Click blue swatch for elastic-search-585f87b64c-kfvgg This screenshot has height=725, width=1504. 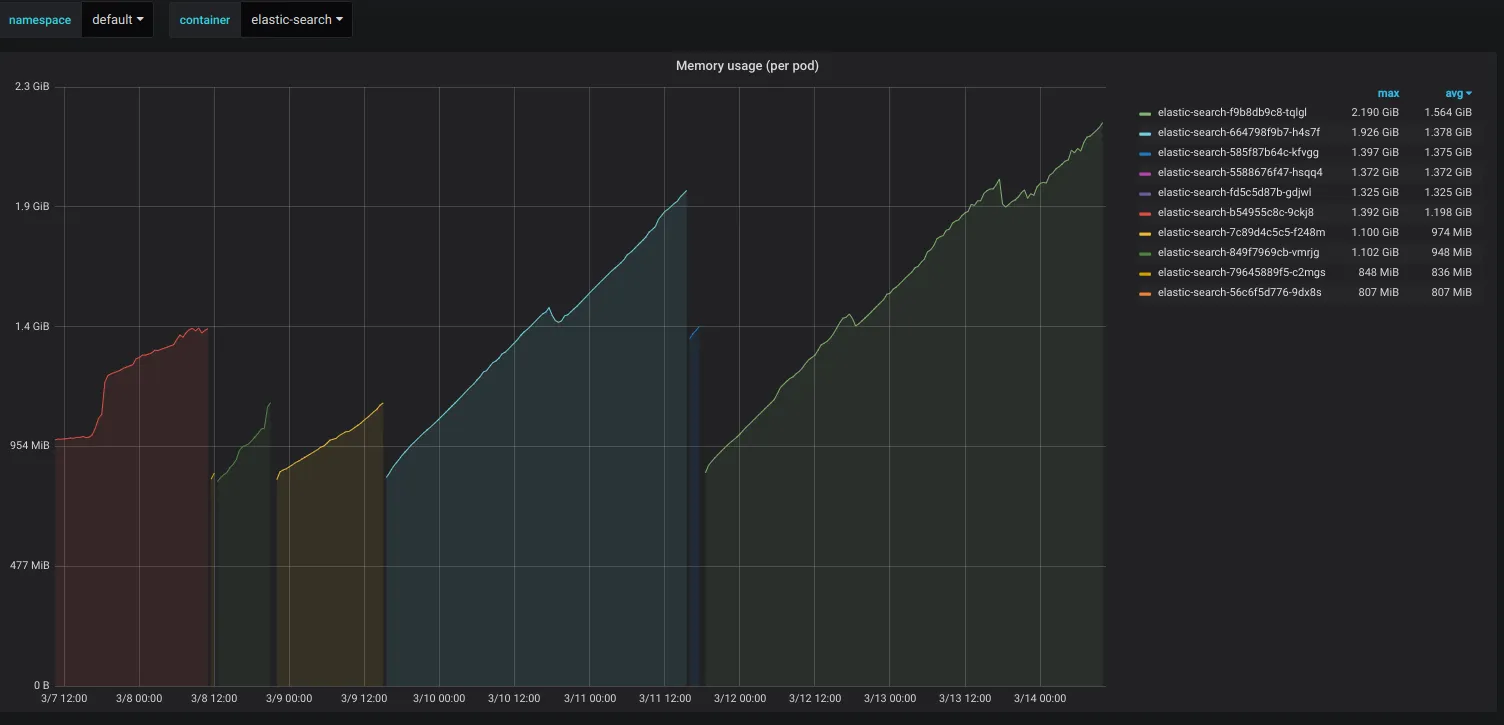(1145, 153)
